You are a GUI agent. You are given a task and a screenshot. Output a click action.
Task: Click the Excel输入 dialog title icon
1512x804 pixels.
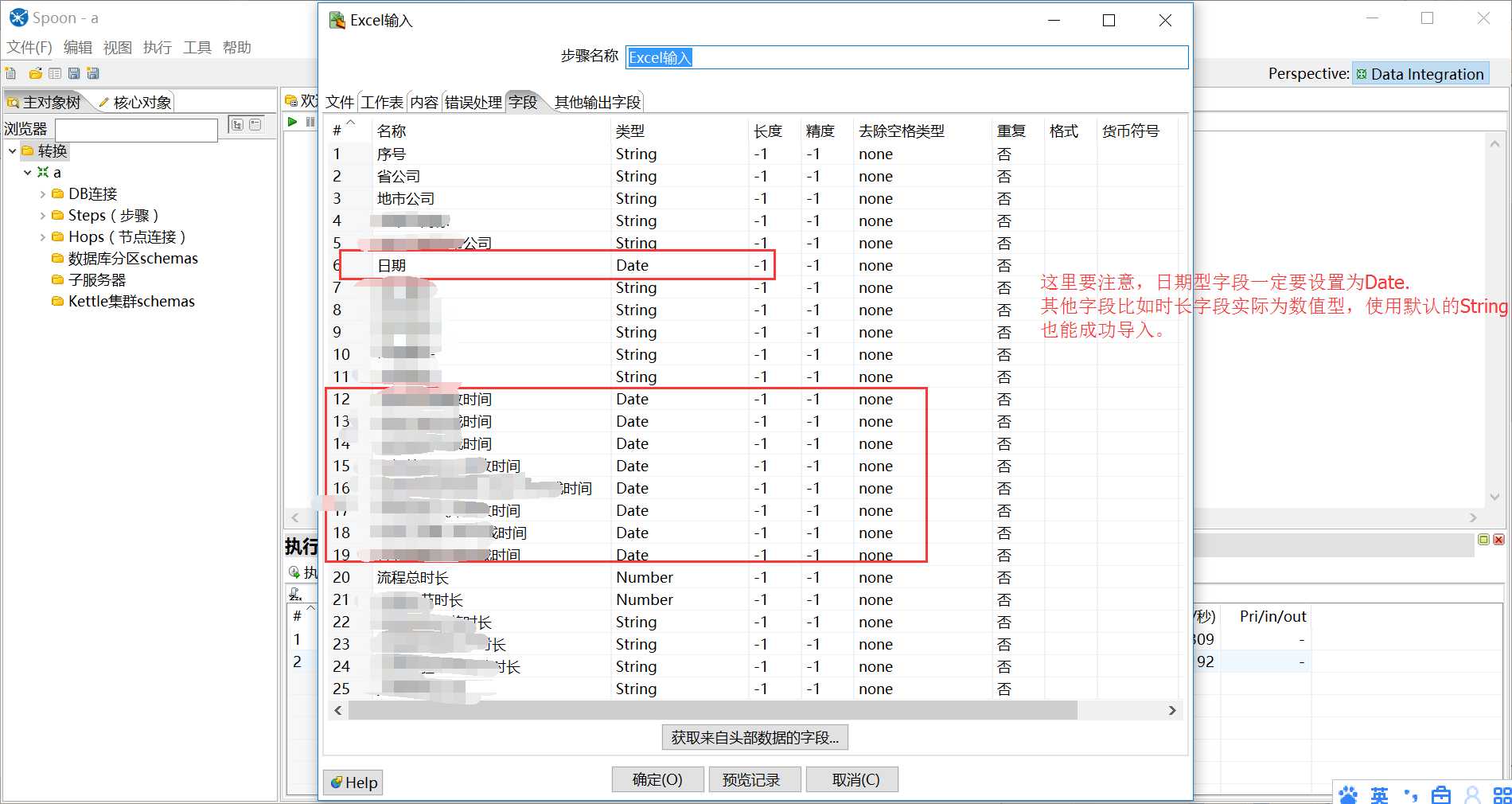pyautogui.click(x=337, y=21)
